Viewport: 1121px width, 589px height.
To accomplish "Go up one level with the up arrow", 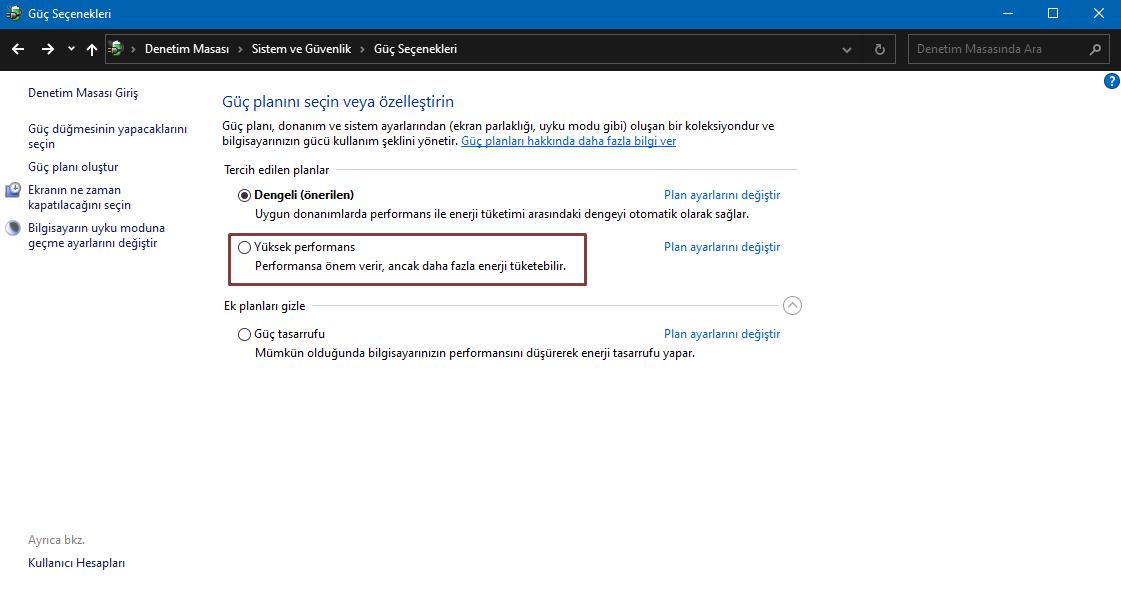I will click(x=92, y=49).
